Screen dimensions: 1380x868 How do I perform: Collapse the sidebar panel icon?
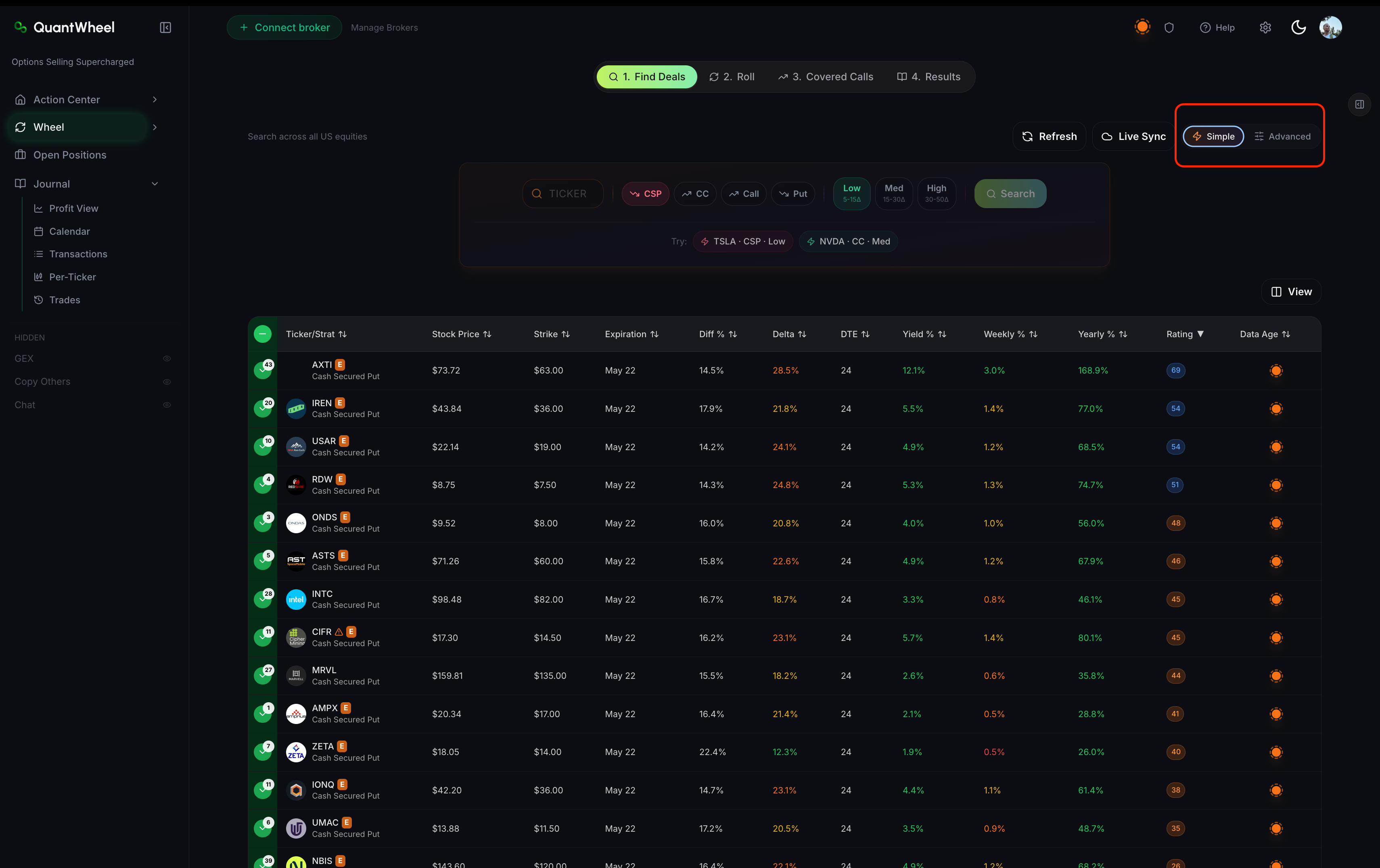click(165, 27)
